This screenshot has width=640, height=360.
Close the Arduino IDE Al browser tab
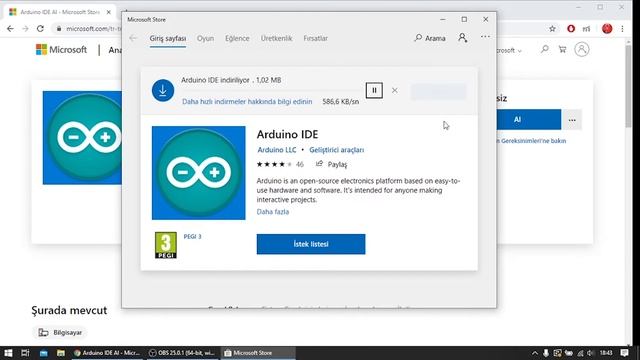coord(109,12)
